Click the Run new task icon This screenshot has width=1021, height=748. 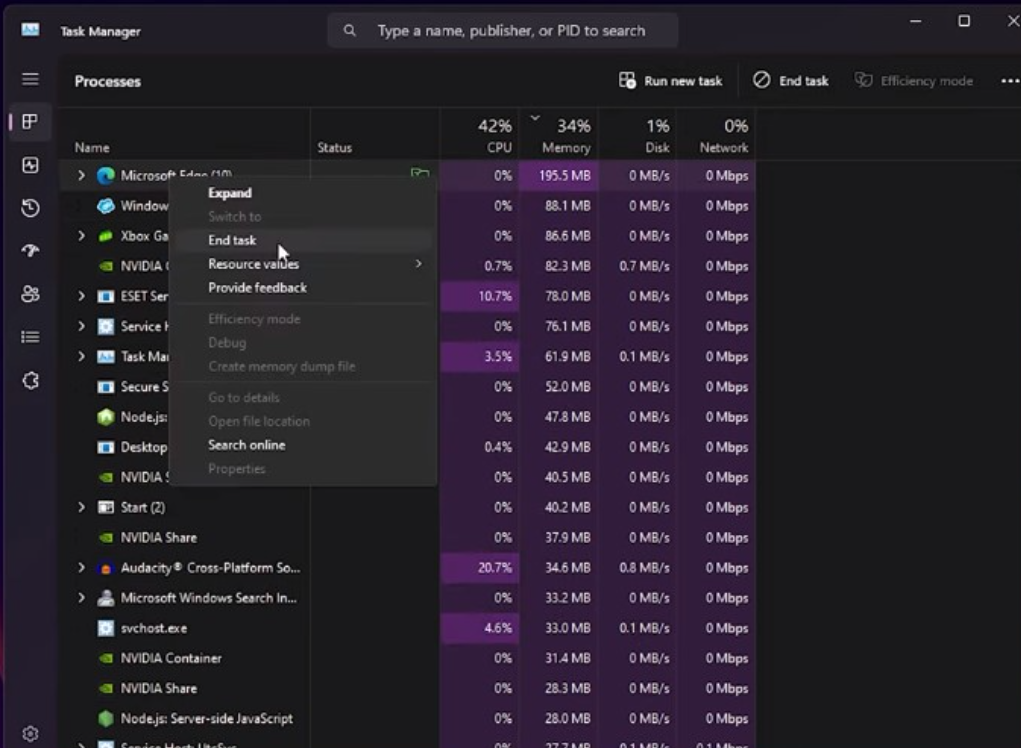(627, 81)
